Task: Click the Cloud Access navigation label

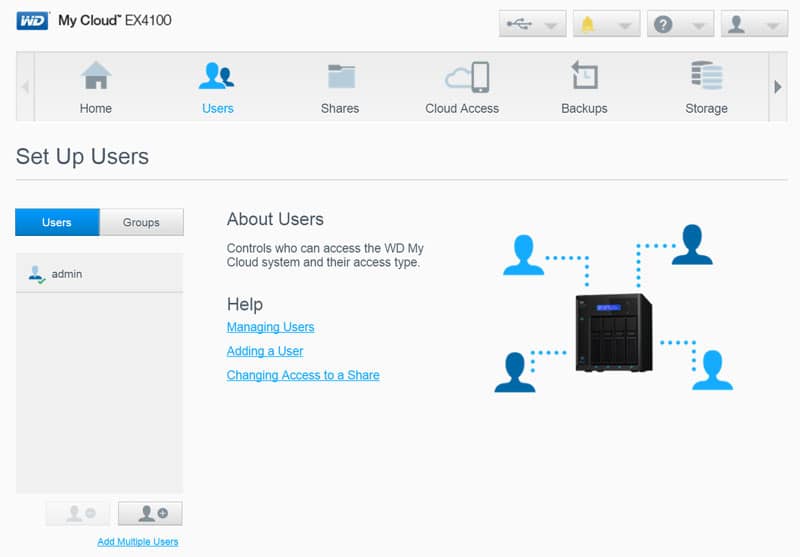Action: (462, 109)
